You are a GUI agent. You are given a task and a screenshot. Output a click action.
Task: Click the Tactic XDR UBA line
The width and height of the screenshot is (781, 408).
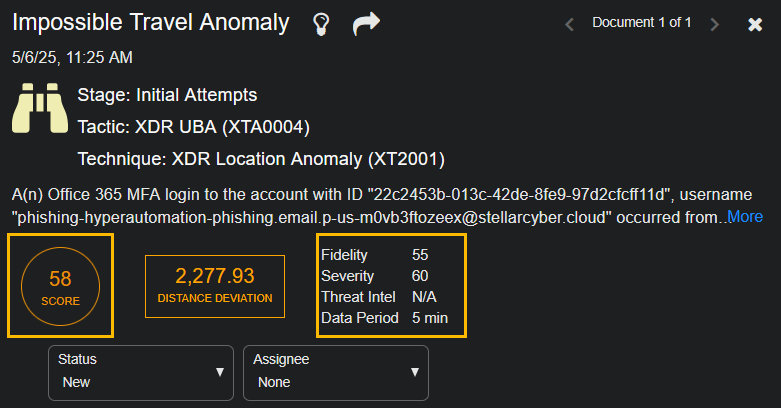194,127
